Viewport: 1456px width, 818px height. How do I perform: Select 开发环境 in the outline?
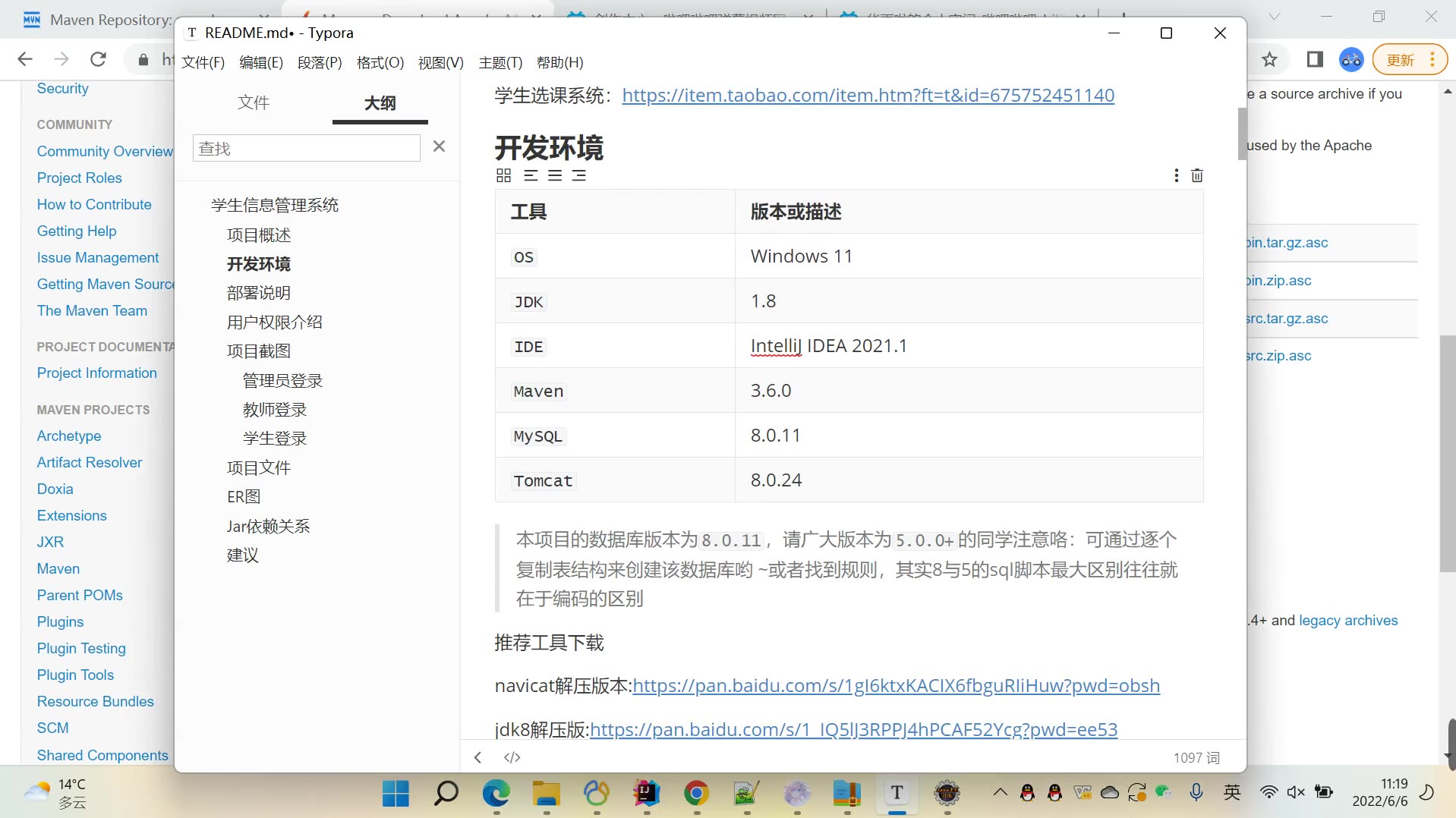259,264
